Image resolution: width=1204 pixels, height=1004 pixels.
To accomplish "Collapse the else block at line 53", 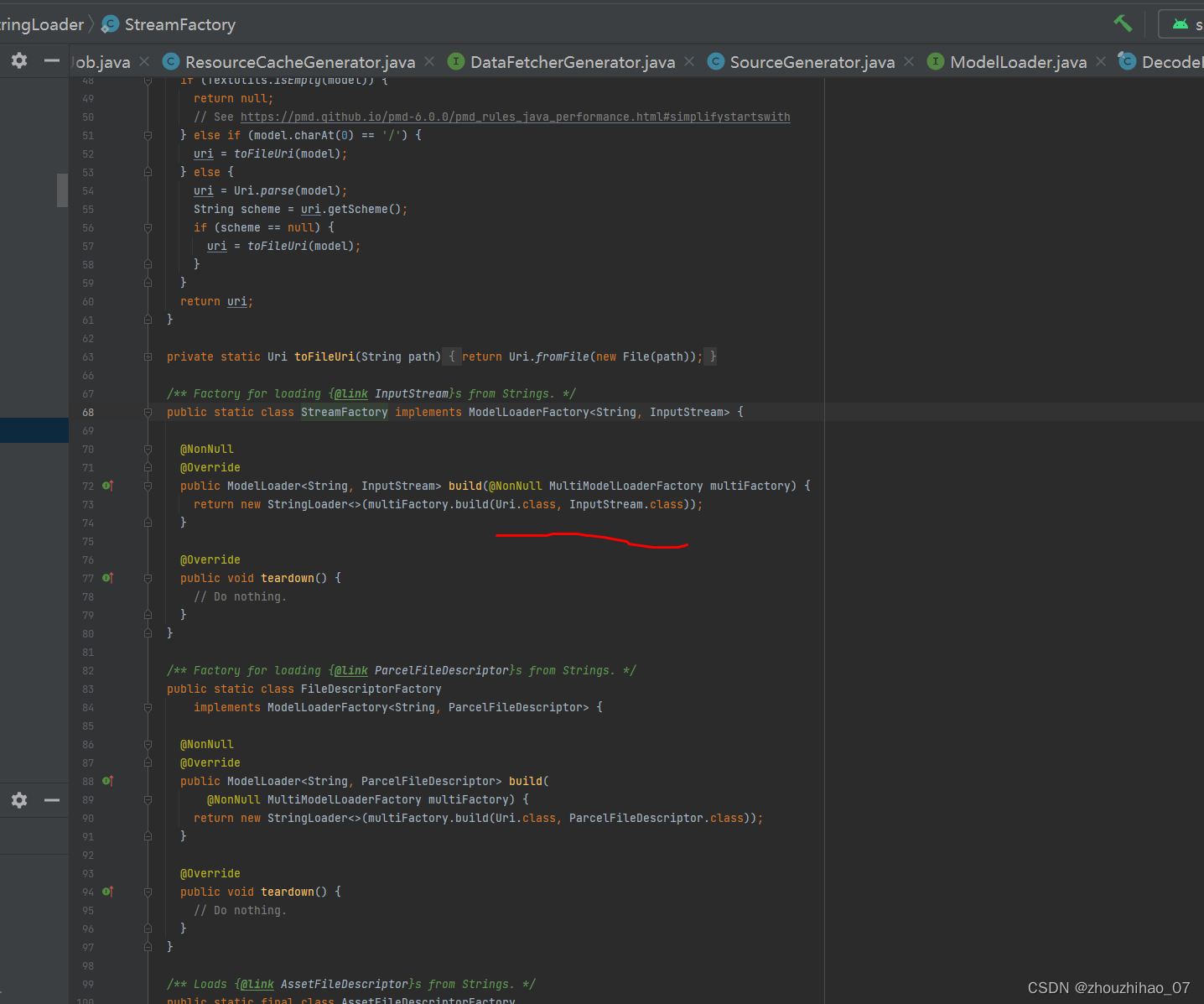I will pos(148,172).
